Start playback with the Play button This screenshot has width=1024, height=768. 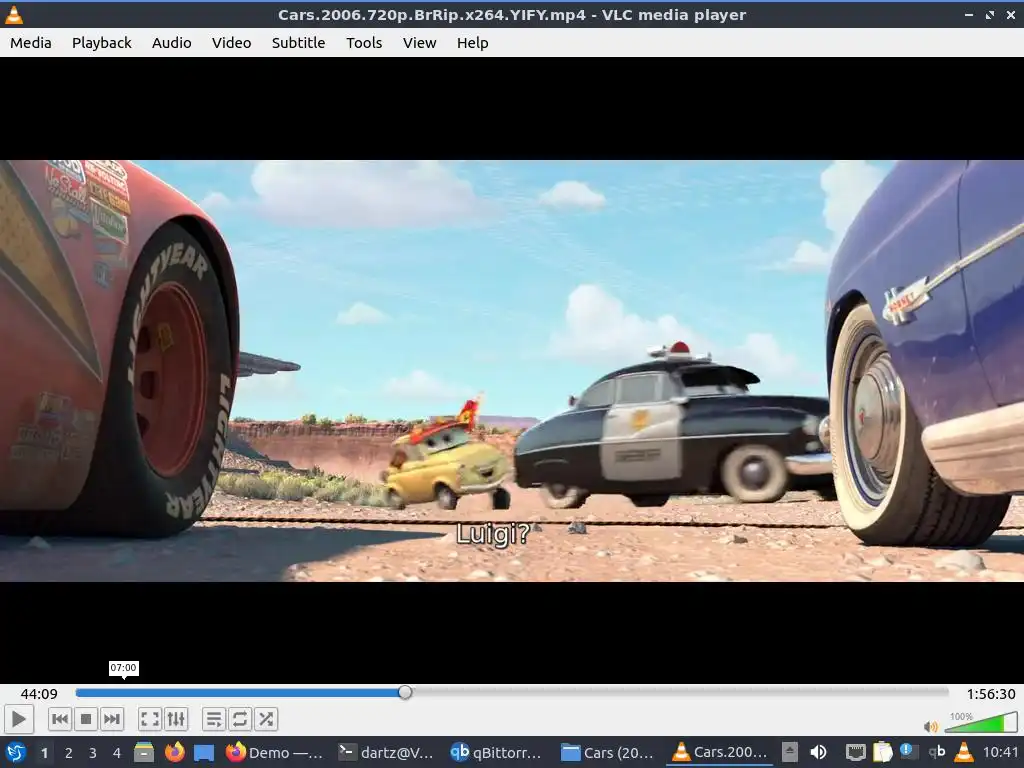point(18,719)
